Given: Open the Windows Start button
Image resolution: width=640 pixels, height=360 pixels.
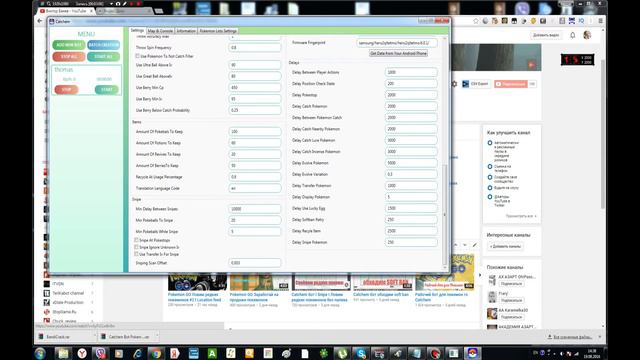Looking at the screenshot, I should tap(40, 353).
